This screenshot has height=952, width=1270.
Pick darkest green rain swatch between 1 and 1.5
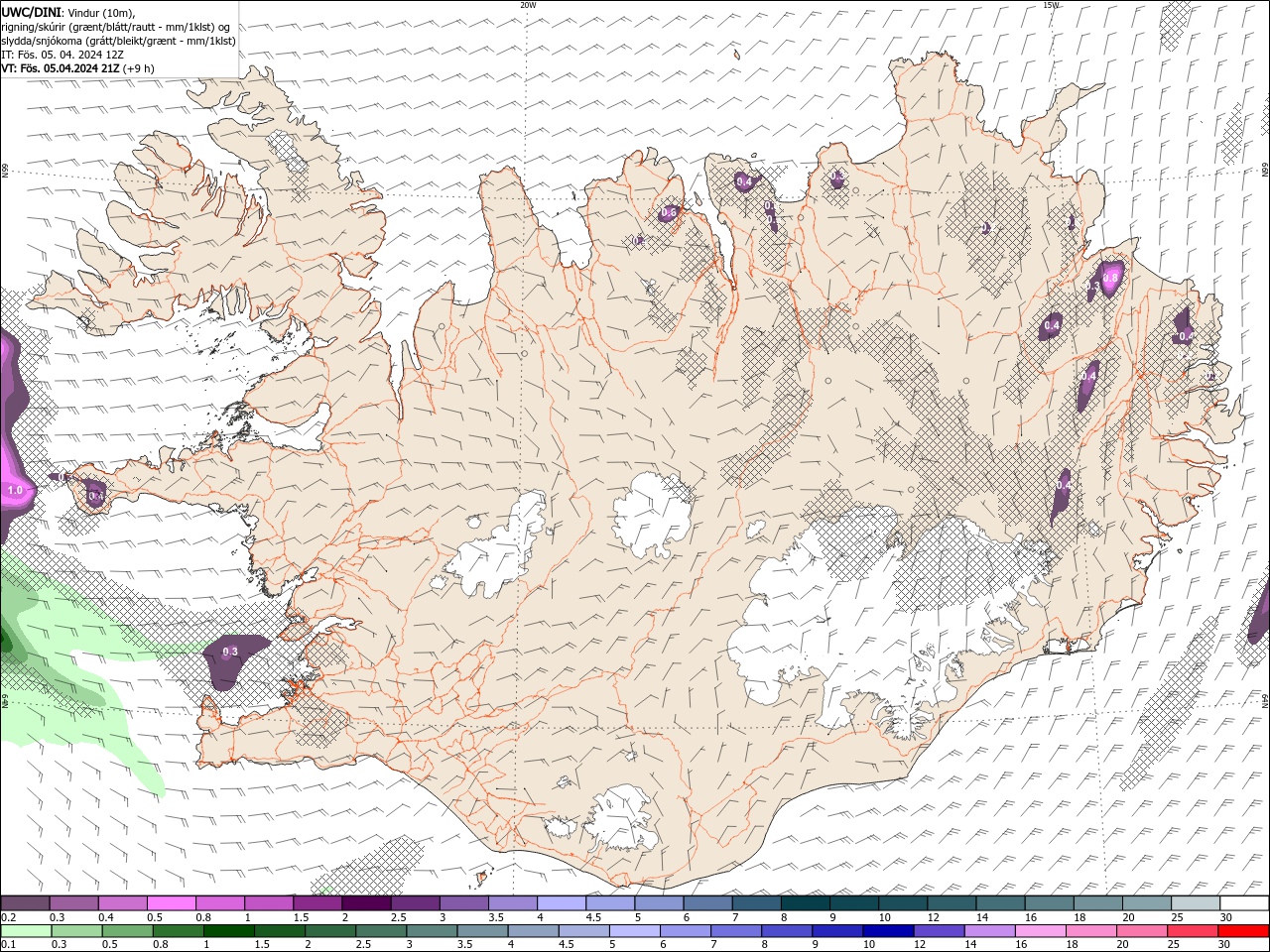pyautogui.click(x=229, y=931)
